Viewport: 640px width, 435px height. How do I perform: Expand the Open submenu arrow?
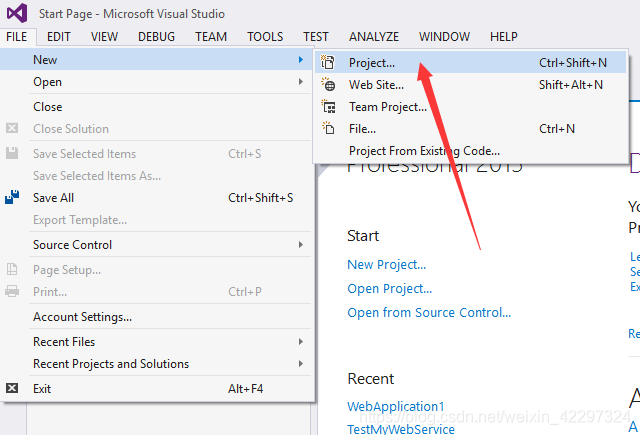point(301,82)
